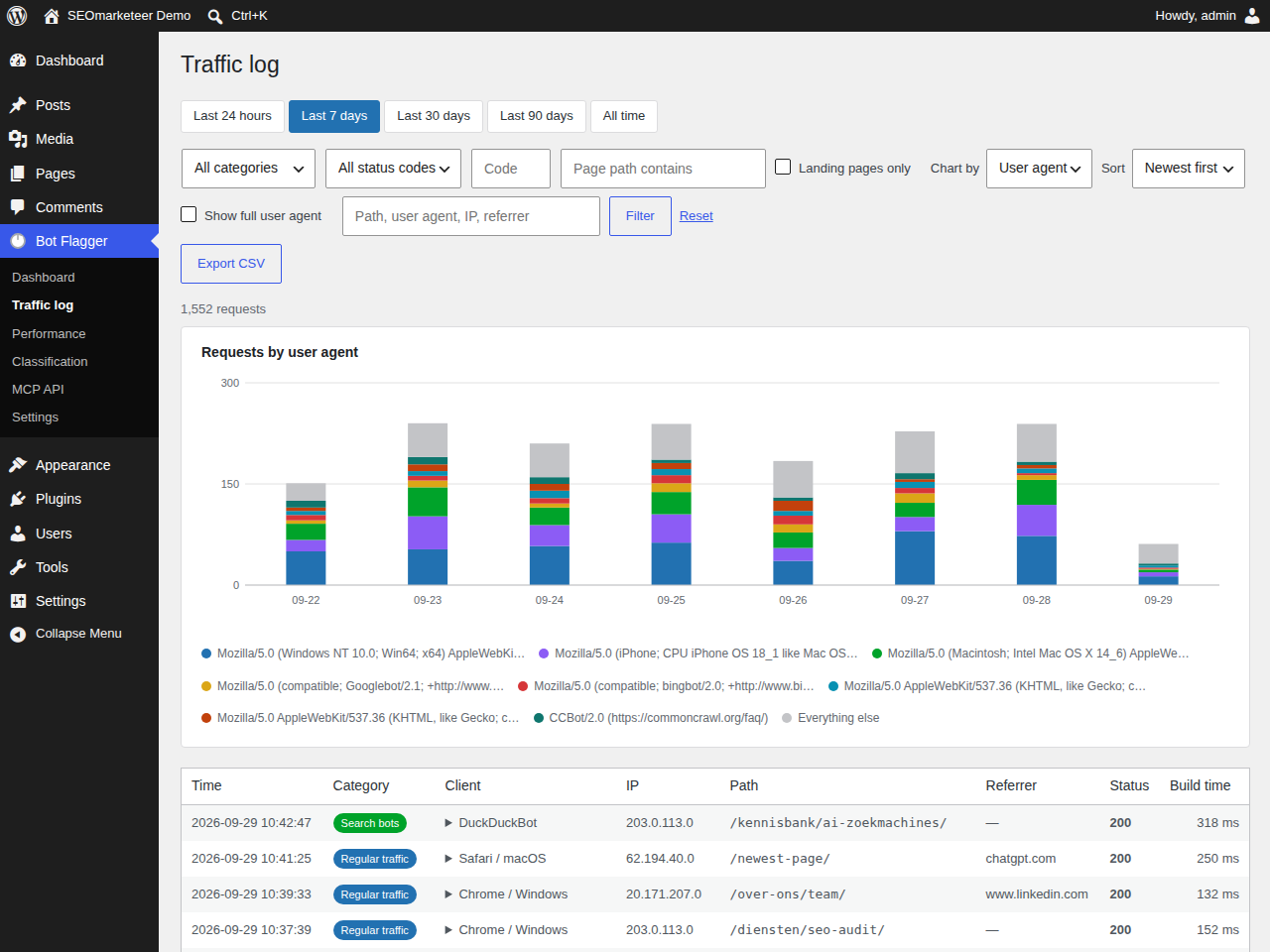Viewport: 1270px width, 952px height.
Task: Toggle the Show full user agent checkbox
Action: (x=189, y=214)
